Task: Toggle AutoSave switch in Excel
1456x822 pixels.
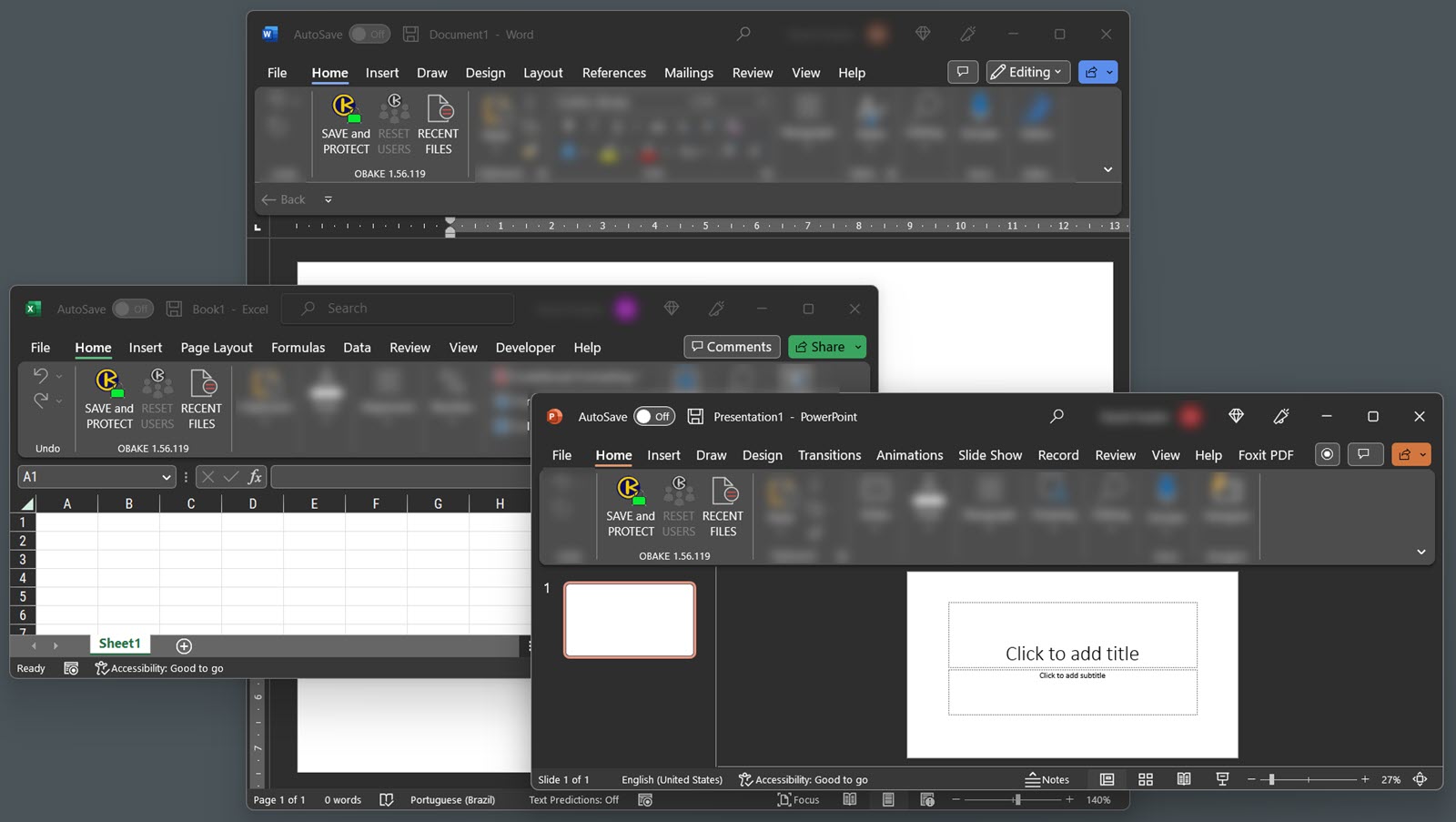Action: (133, 309)
